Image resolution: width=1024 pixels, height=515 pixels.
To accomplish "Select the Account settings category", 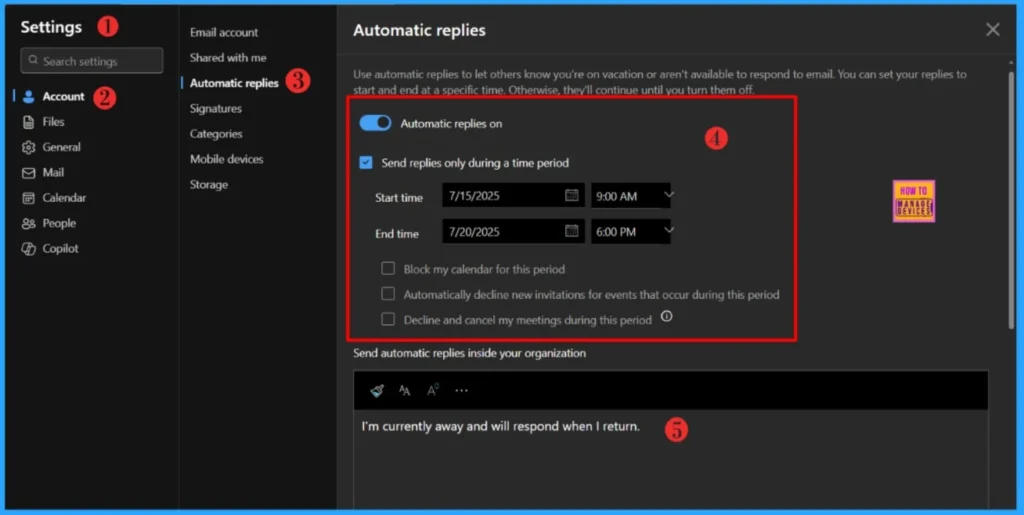I will [63, 97].
